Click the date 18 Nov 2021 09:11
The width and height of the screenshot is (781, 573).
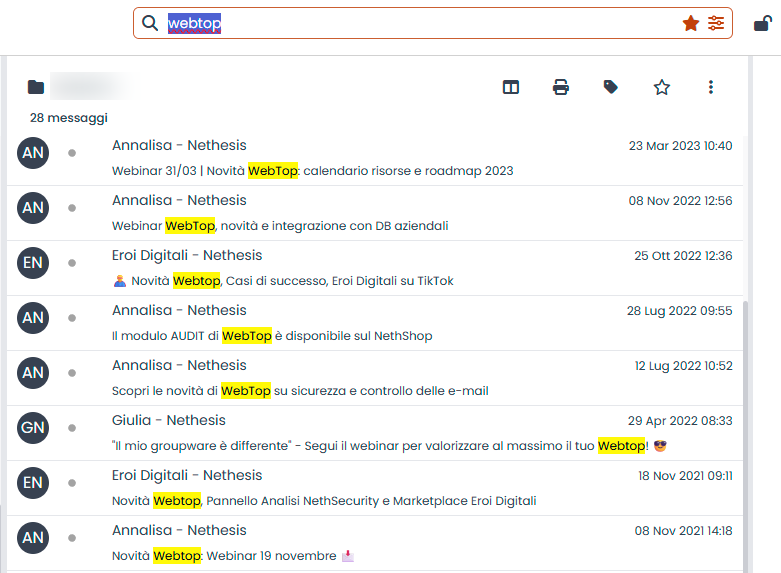click(685, 476)
